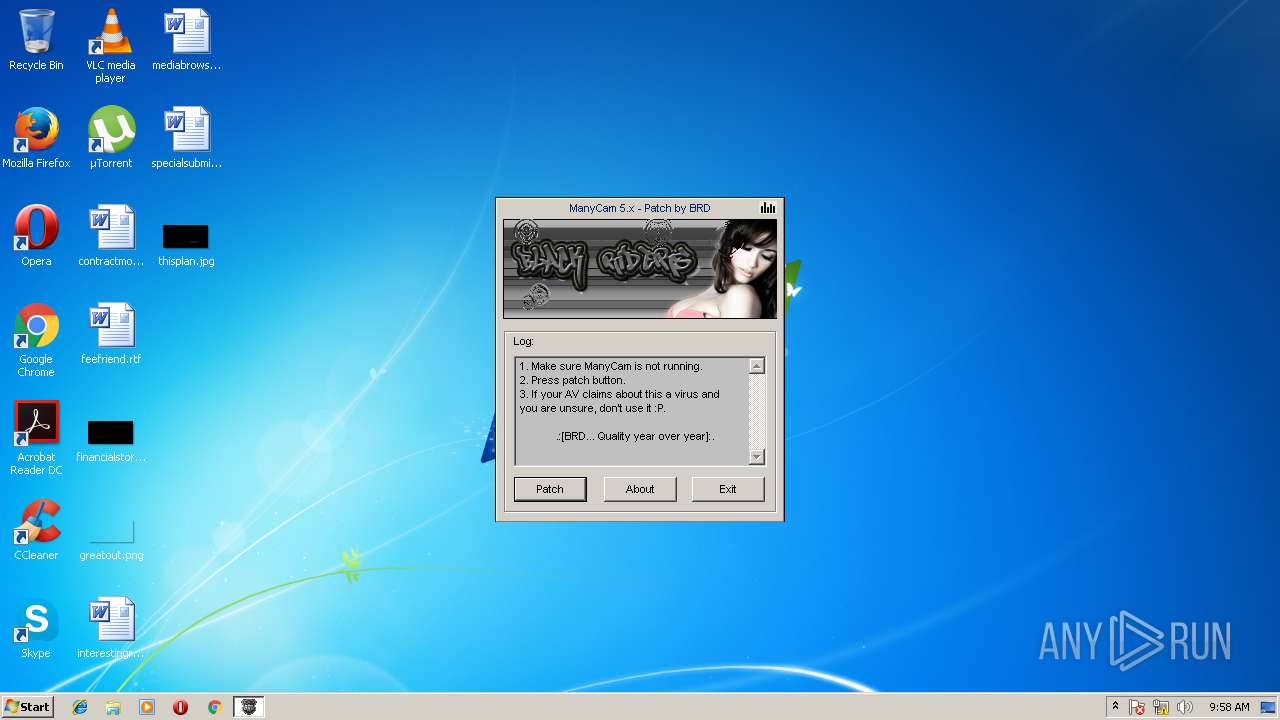1280x720 pixels.
Task: Click inside the Log text box
Action: (x=632, y=411)
